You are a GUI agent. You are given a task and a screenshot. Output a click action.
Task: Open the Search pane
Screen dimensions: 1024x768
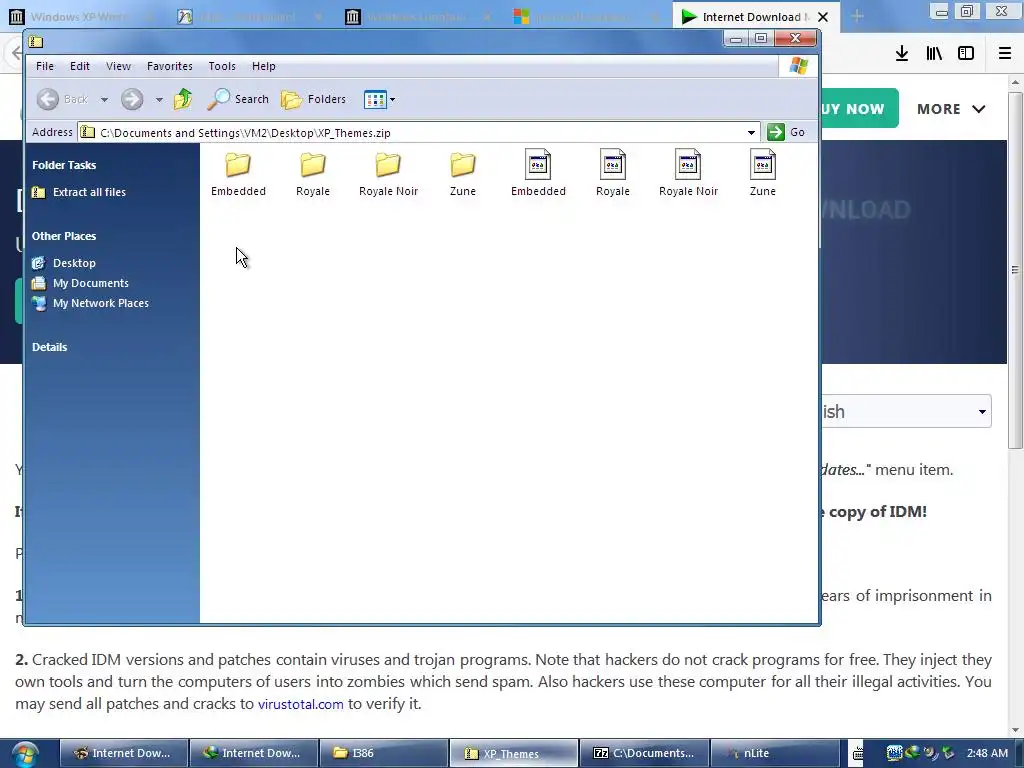(238, 99)
